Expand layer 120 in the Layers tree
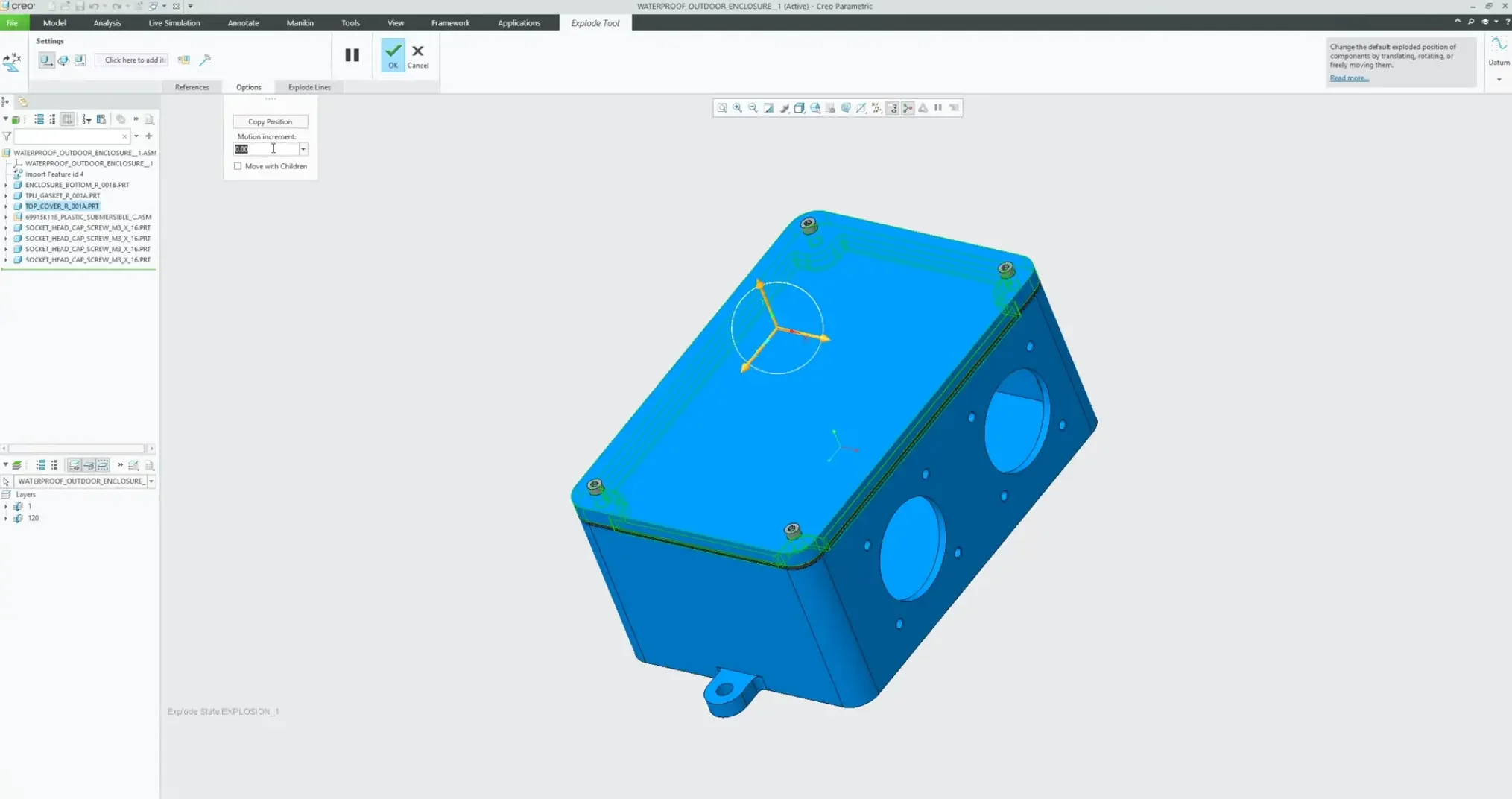The width and height of the screenshot is (1512, 799). pos(6,518)
